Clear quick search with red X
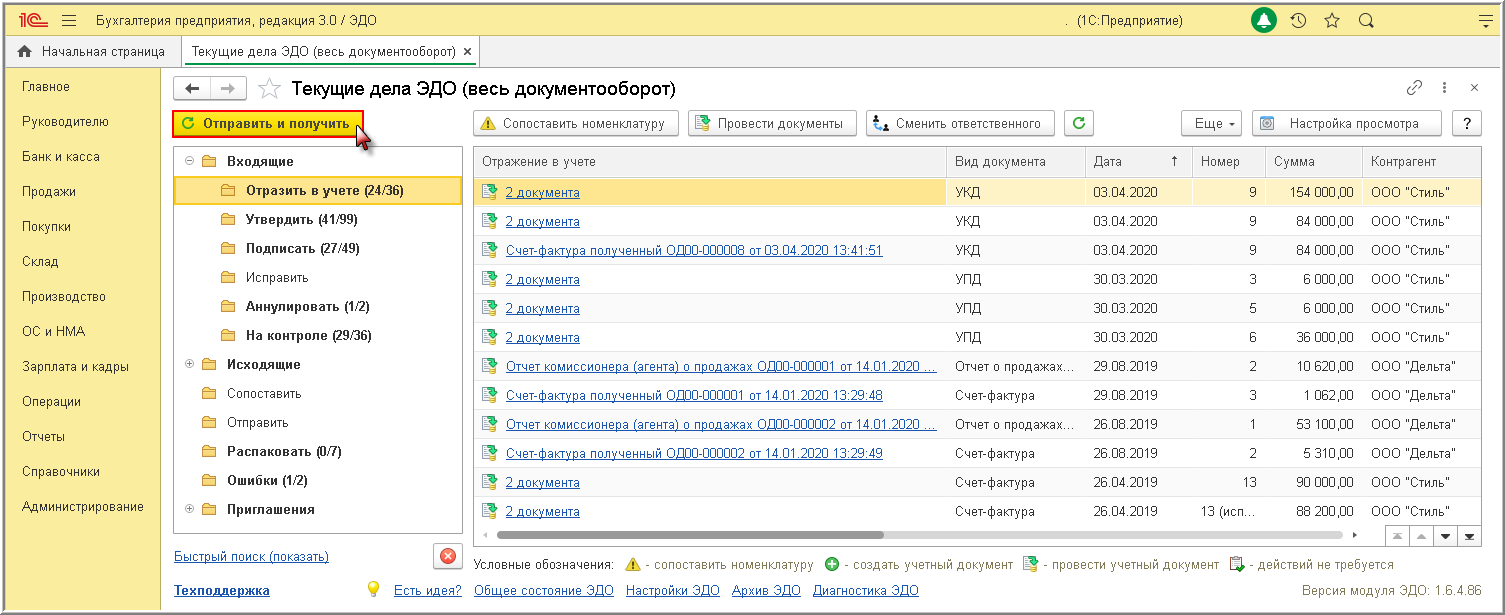 [x=447, y=557]
